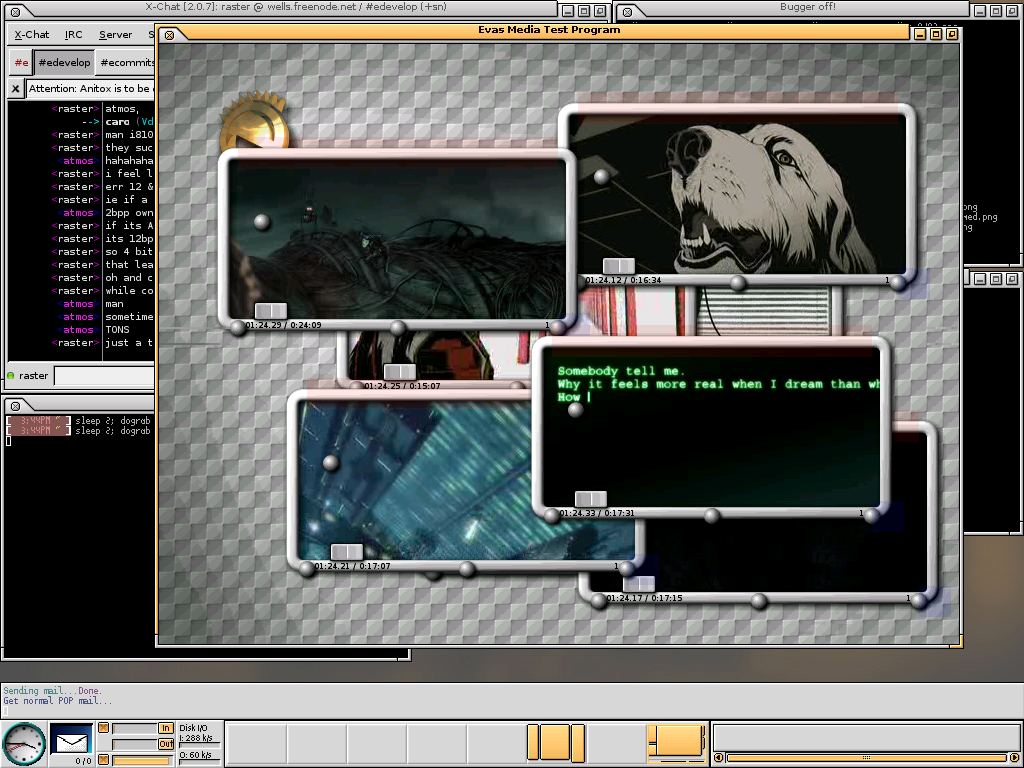1024x768 pixels.
Task: Click the mail envelope icon in the panel
Action: tap(71, 741)
